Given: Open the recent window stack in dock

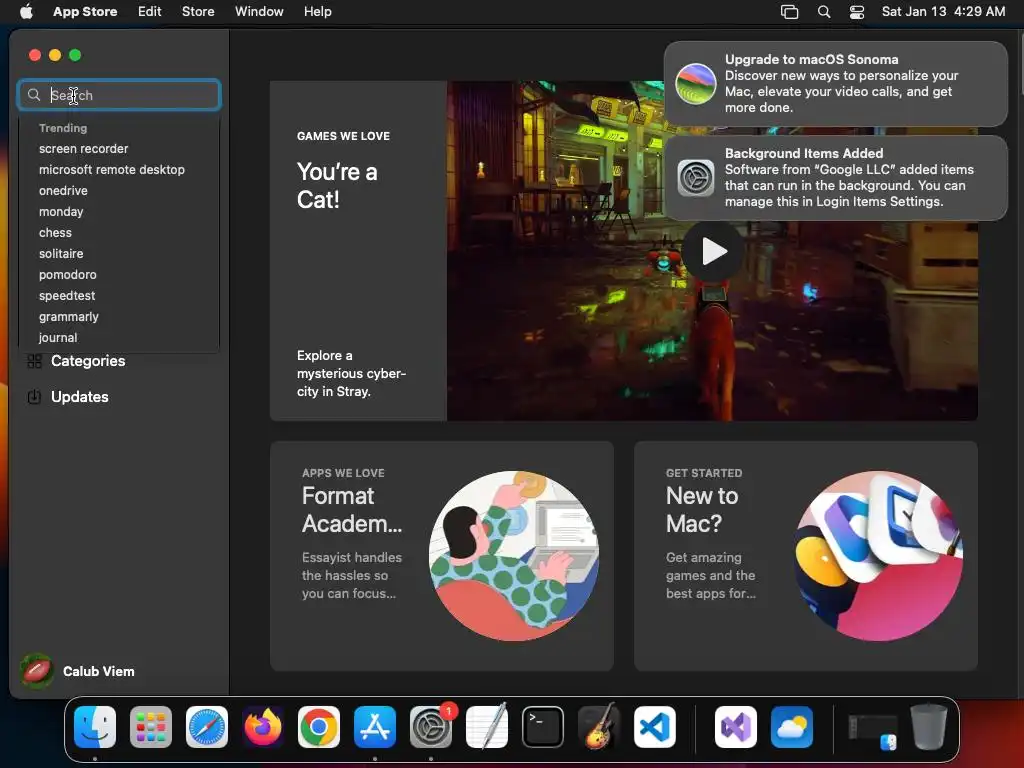Looking at the screenshot, I should (x=872, y=730).
